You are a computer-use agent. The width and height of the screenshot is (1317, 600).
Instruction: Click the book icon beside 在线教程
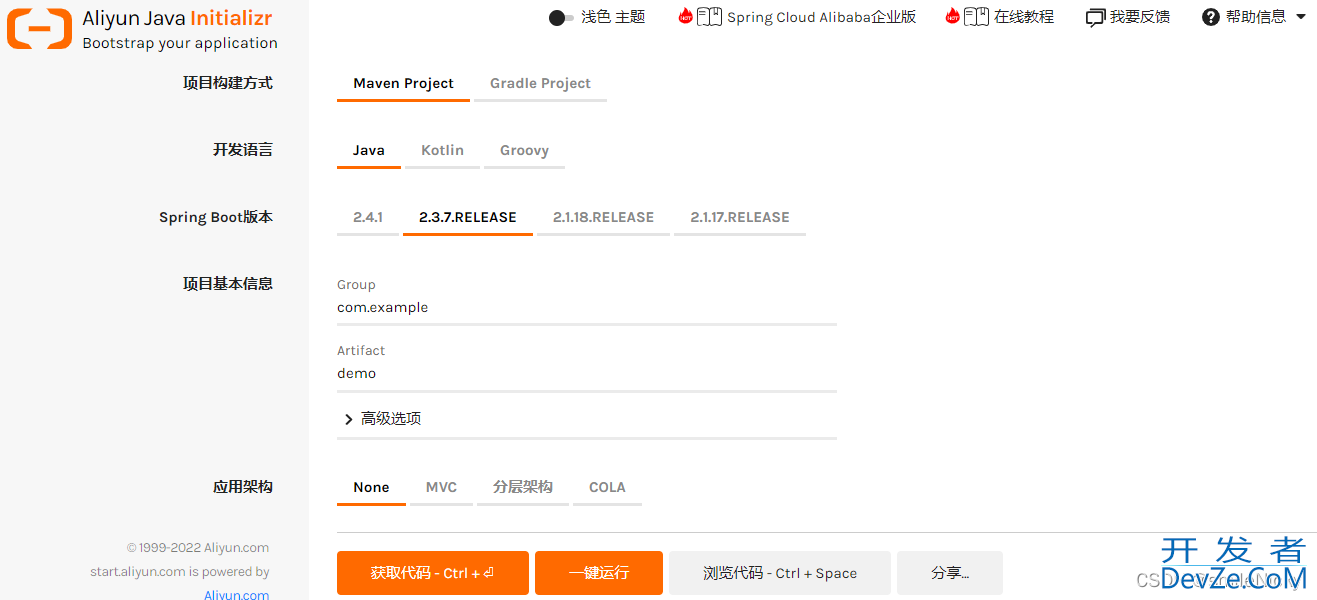(976, 17)
